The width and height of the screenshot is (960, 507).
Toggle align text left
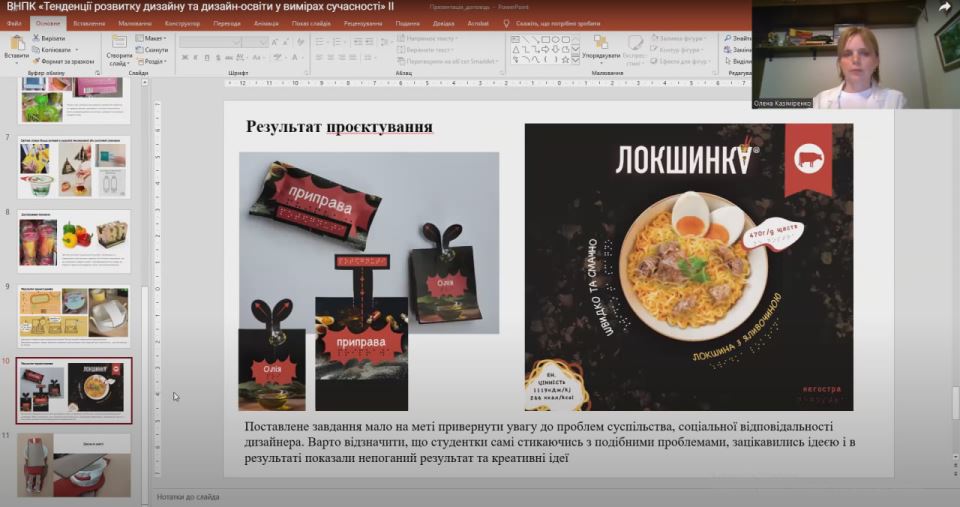(x=320, y=58)
